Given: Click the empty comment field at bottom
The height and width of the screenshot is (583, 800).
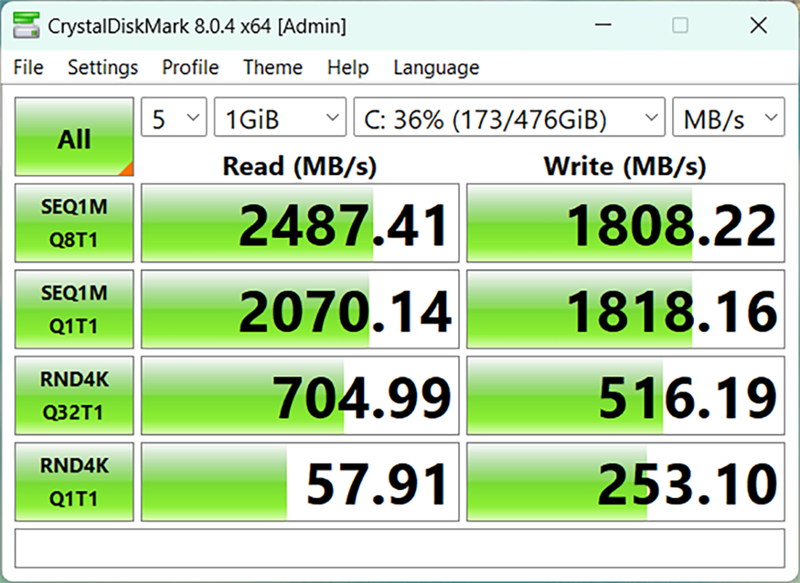Looking at the screenshot, I should (x=400, y=548).
